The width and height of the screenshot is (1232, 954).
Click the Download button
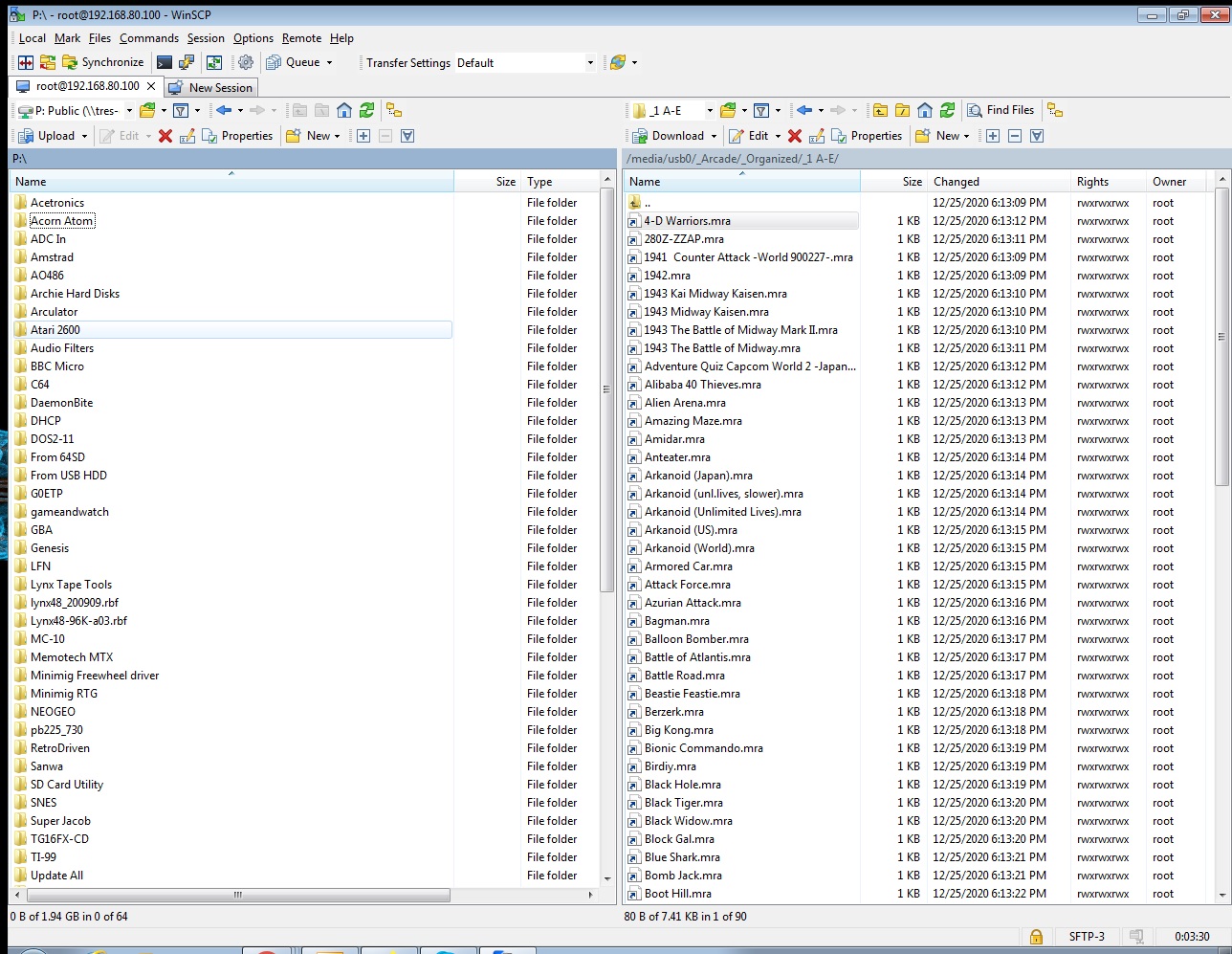(x=669, y=136)
